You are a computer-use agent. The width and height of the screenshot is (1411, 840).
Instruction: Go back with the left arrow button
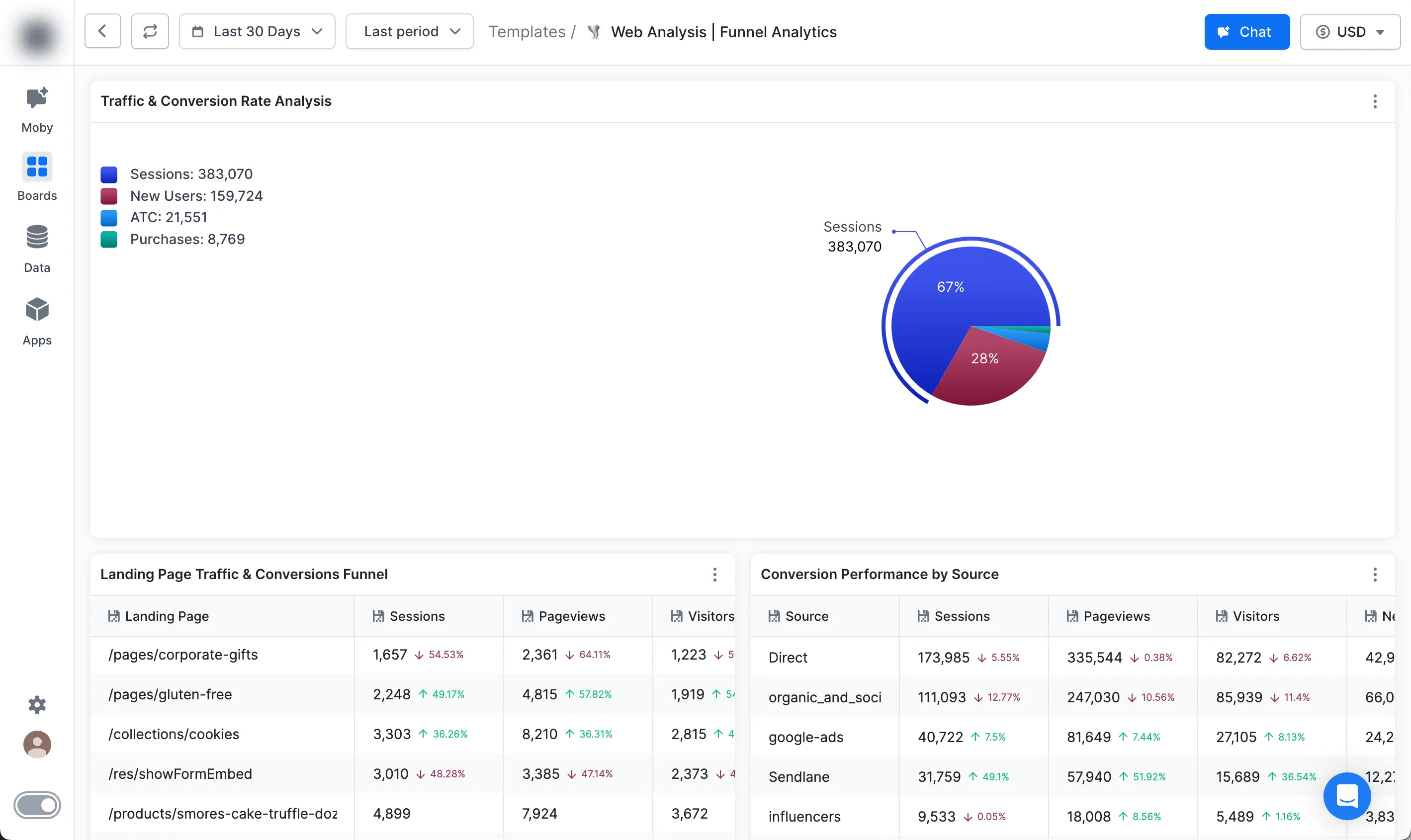[102, 32]
